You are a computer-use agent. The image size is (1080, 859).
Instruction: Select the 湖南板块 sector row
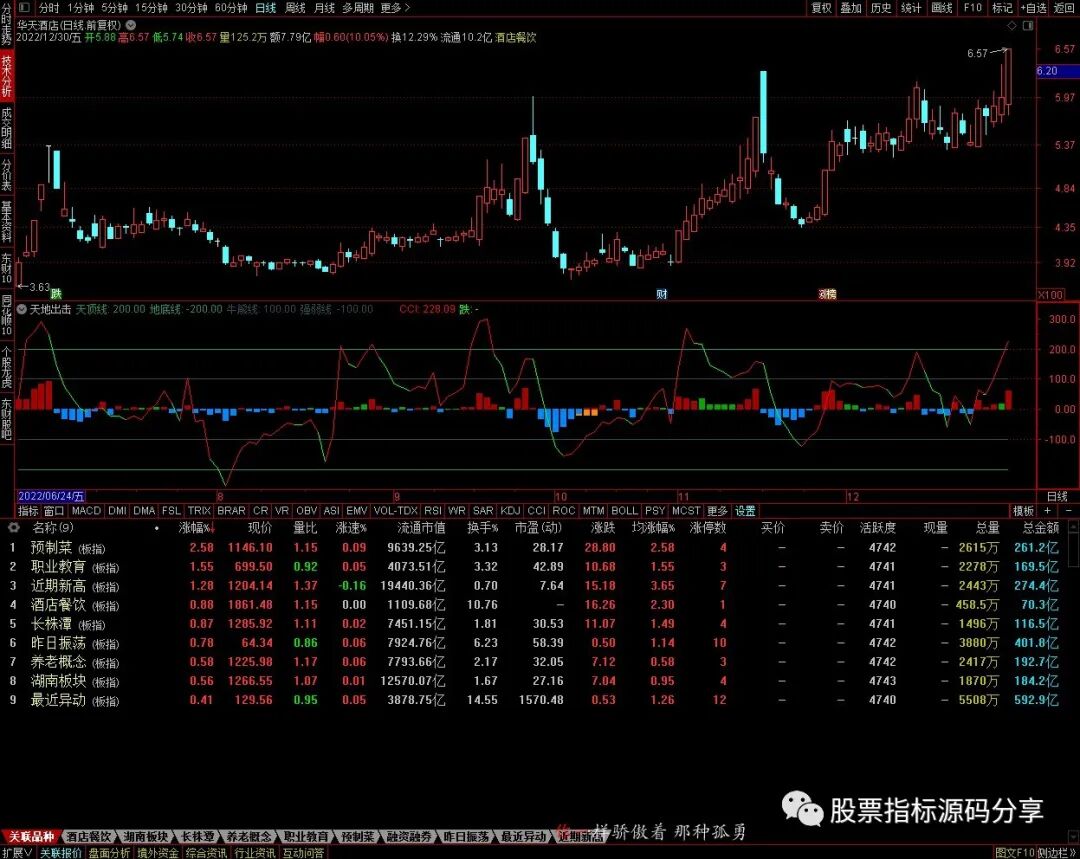[x=536, y=681]
